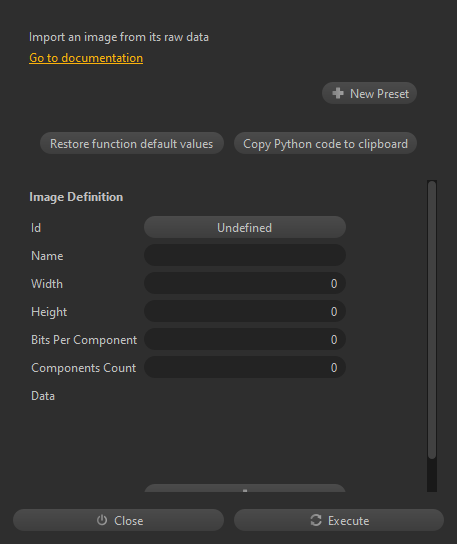Click the Data parameter label
The width and height of the screenshot is (457, 544).
[43, 396]
